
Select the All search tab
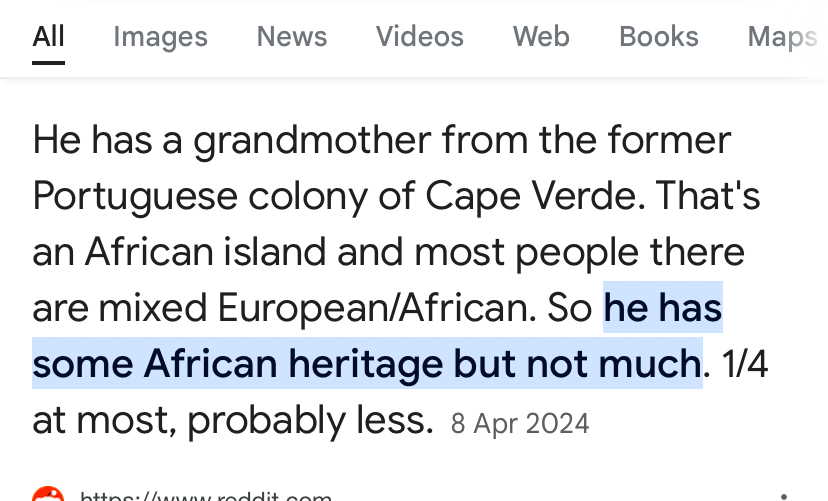pyautogui.click(x=48, y=37)
